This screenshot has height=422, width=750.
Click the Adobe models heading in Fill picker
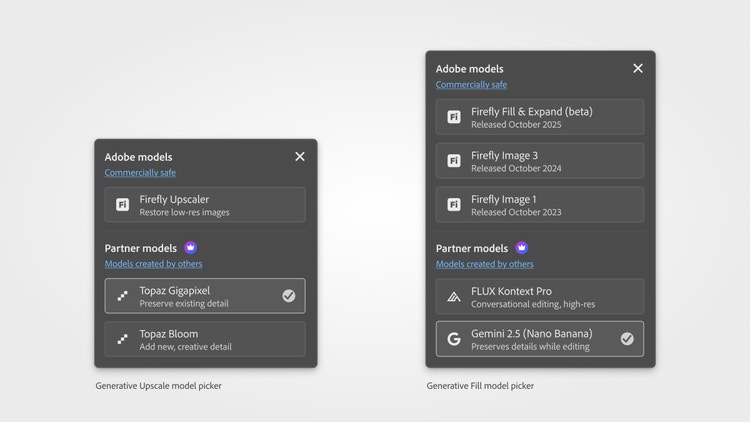coord(469,69)
